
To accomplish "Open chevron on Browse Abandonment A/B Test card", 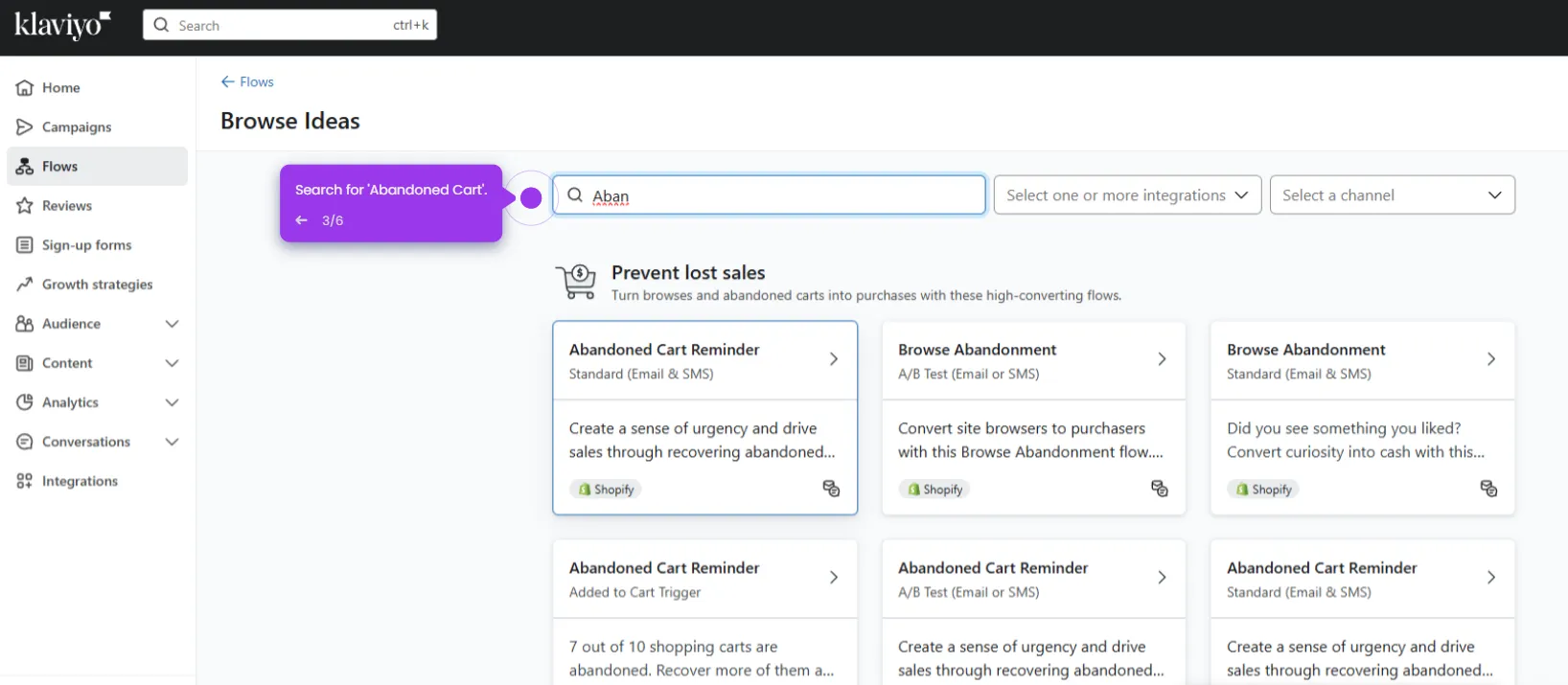I will (x=1162, y=359).
